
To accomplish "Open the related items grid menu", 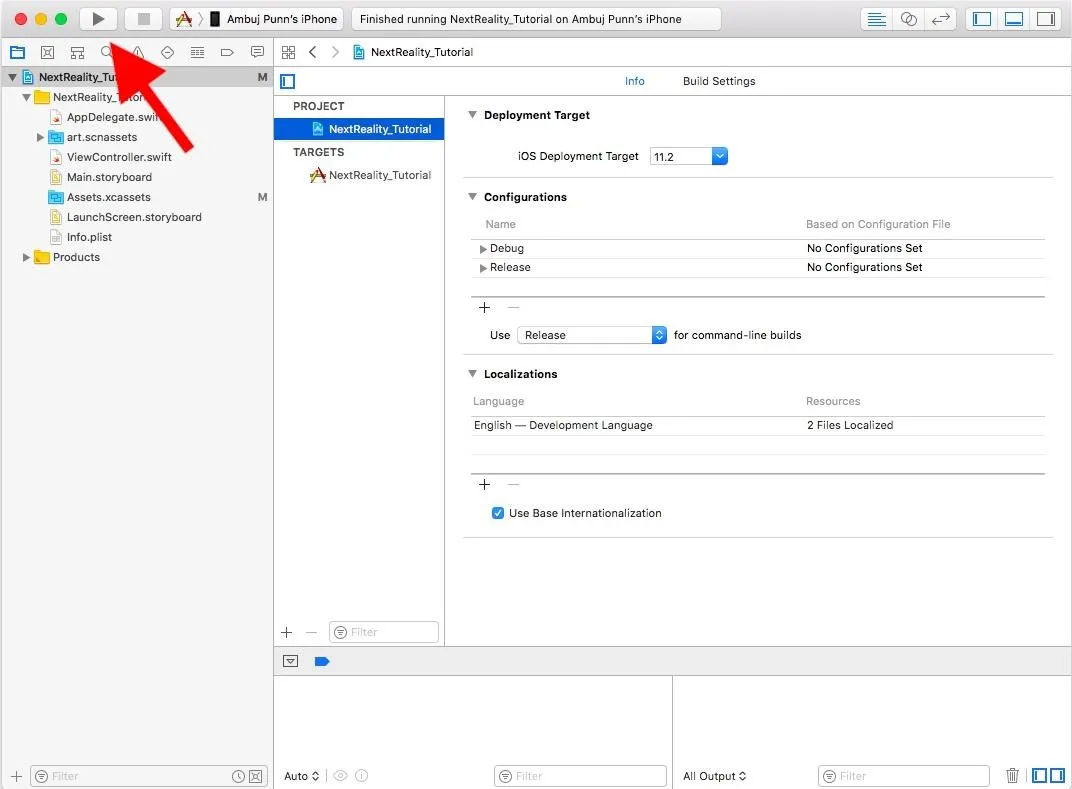I will click(289, 52).
